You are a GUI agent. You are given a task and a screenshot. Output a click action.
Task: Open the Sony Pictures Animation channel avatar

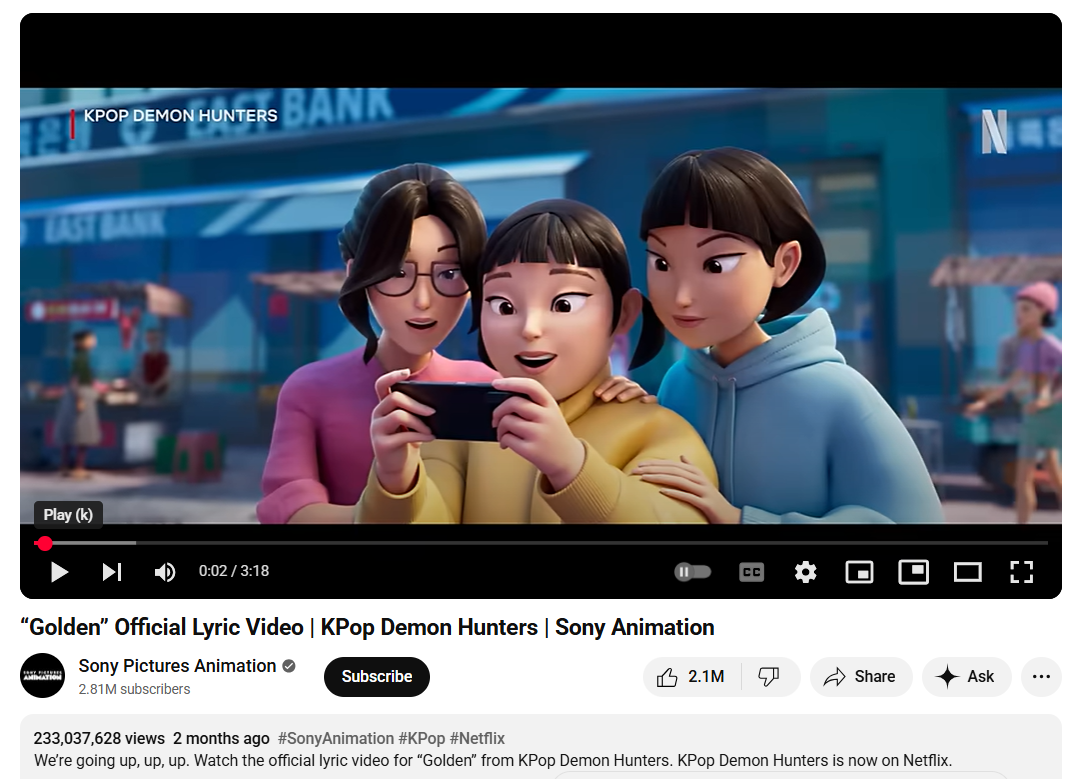(x=43, y=676)
